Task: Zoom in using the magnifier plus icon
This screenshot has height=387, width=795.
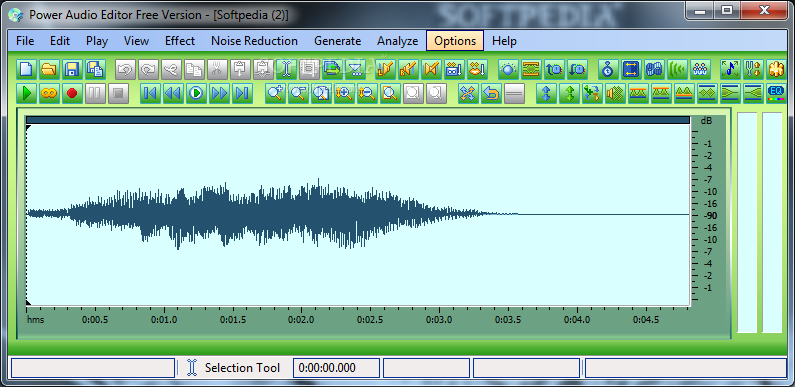Action: [x=275, y=93]
